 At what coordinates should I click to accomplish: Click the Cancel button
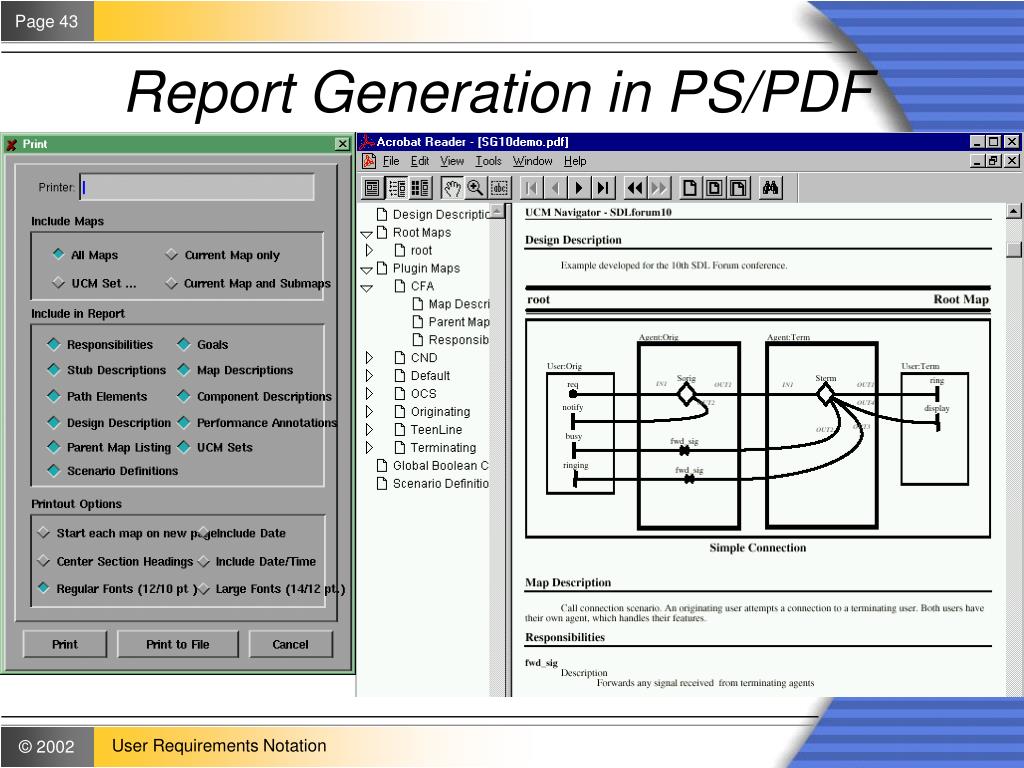point(291,644)
